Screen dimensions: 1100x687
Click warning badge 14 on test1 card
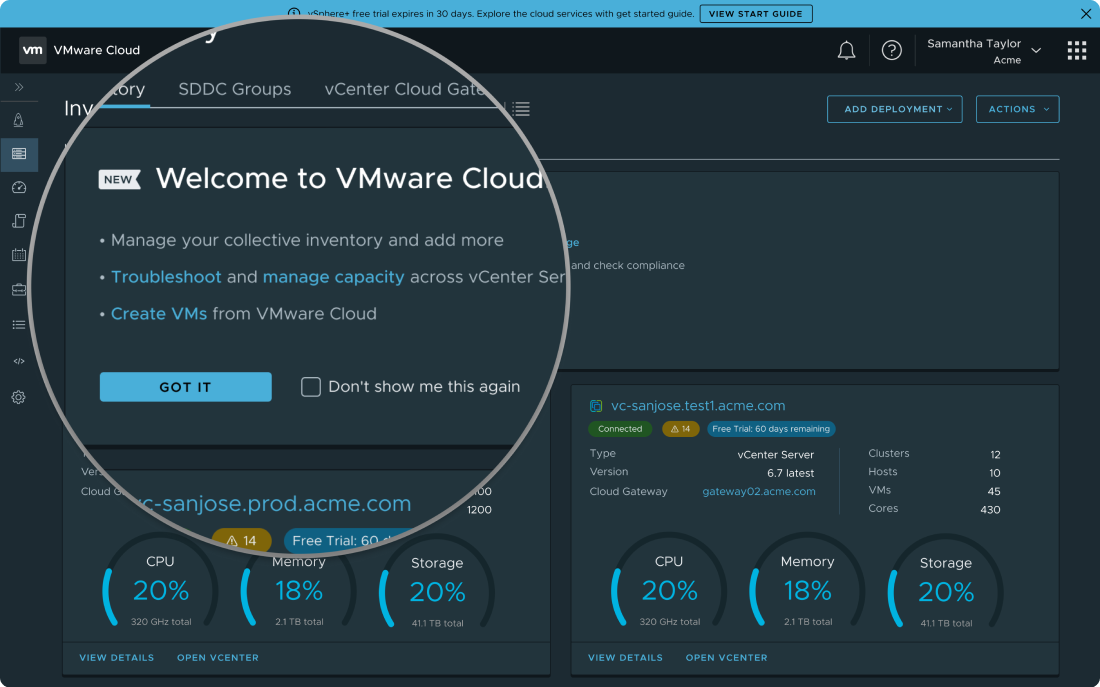tap(680, 429)
